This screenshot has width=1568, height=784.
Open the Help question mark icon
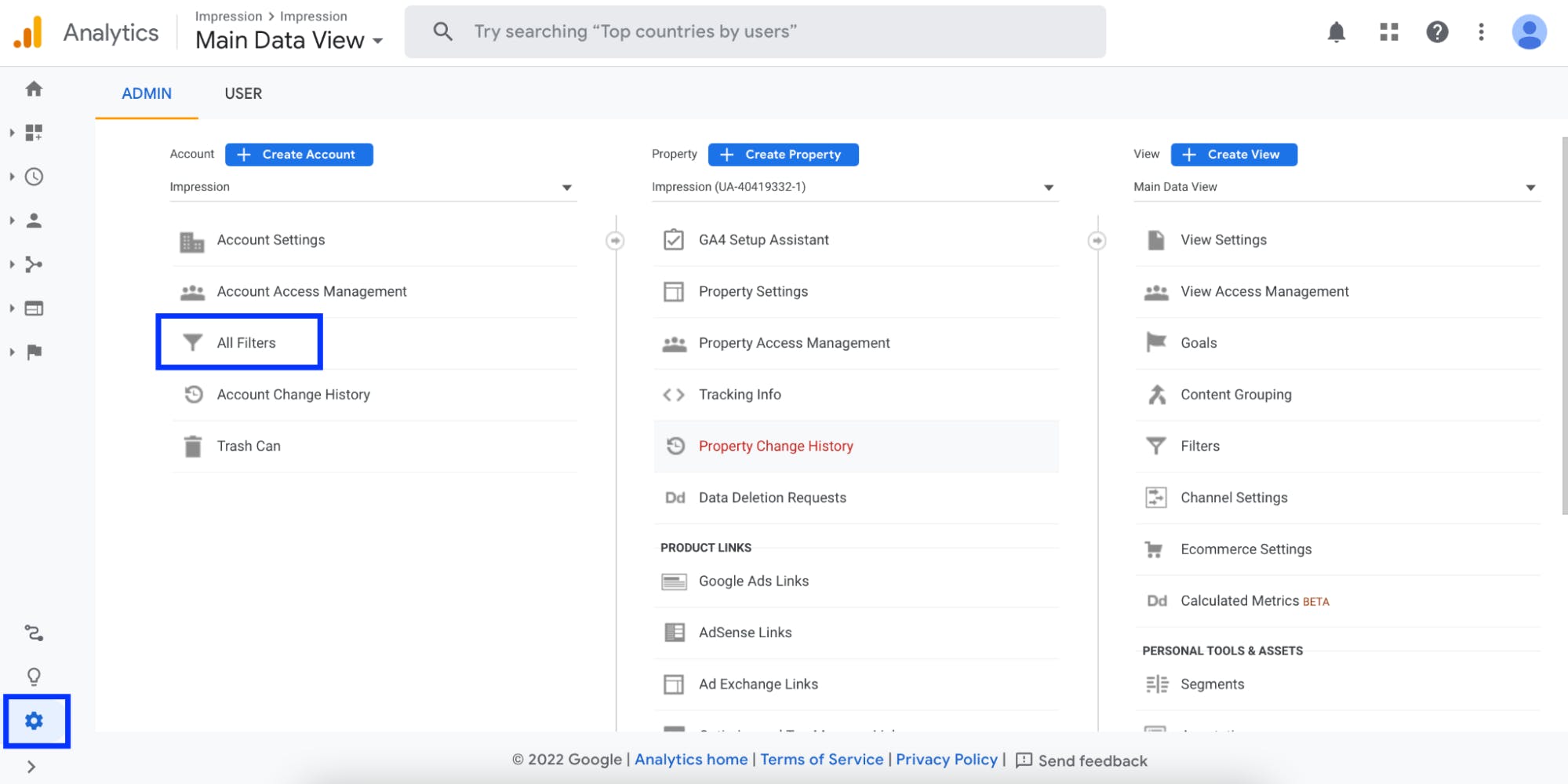coord(1437,32)
